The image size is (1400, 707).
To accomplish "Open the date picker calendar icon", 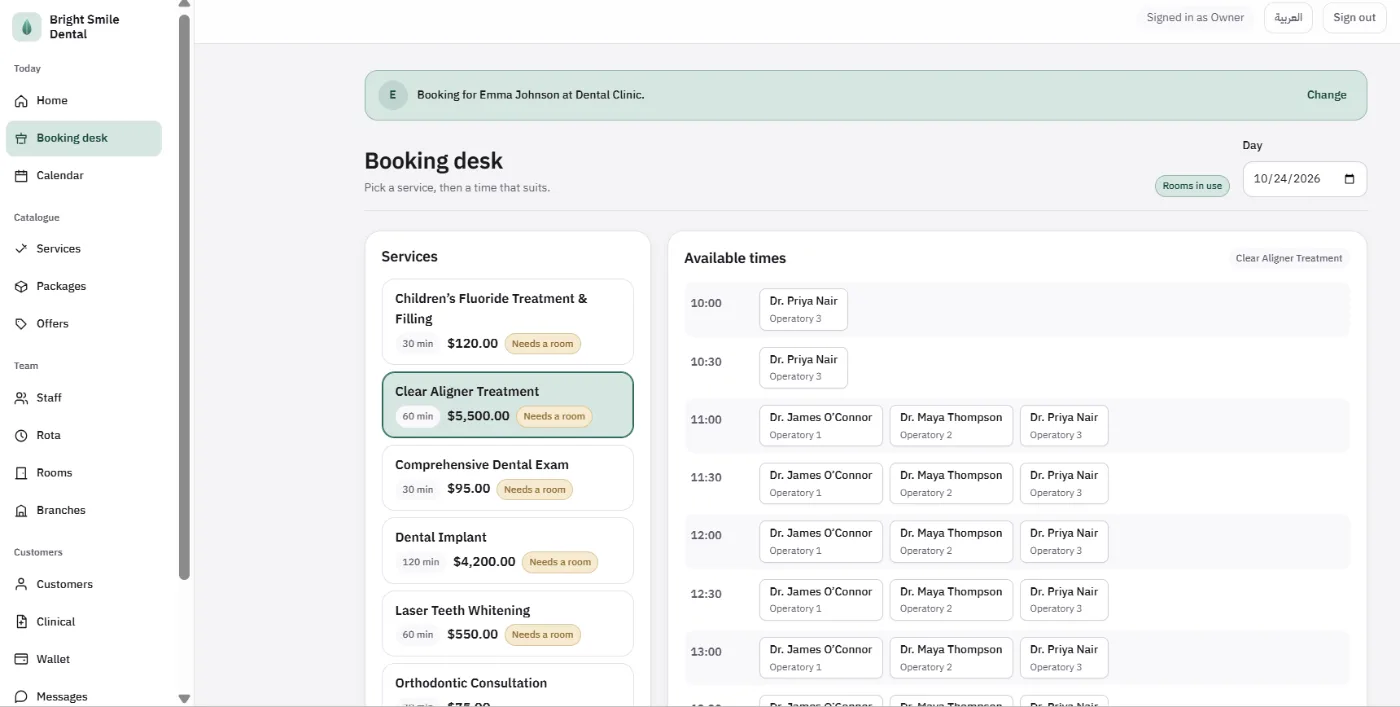I will coord(1349,179).
